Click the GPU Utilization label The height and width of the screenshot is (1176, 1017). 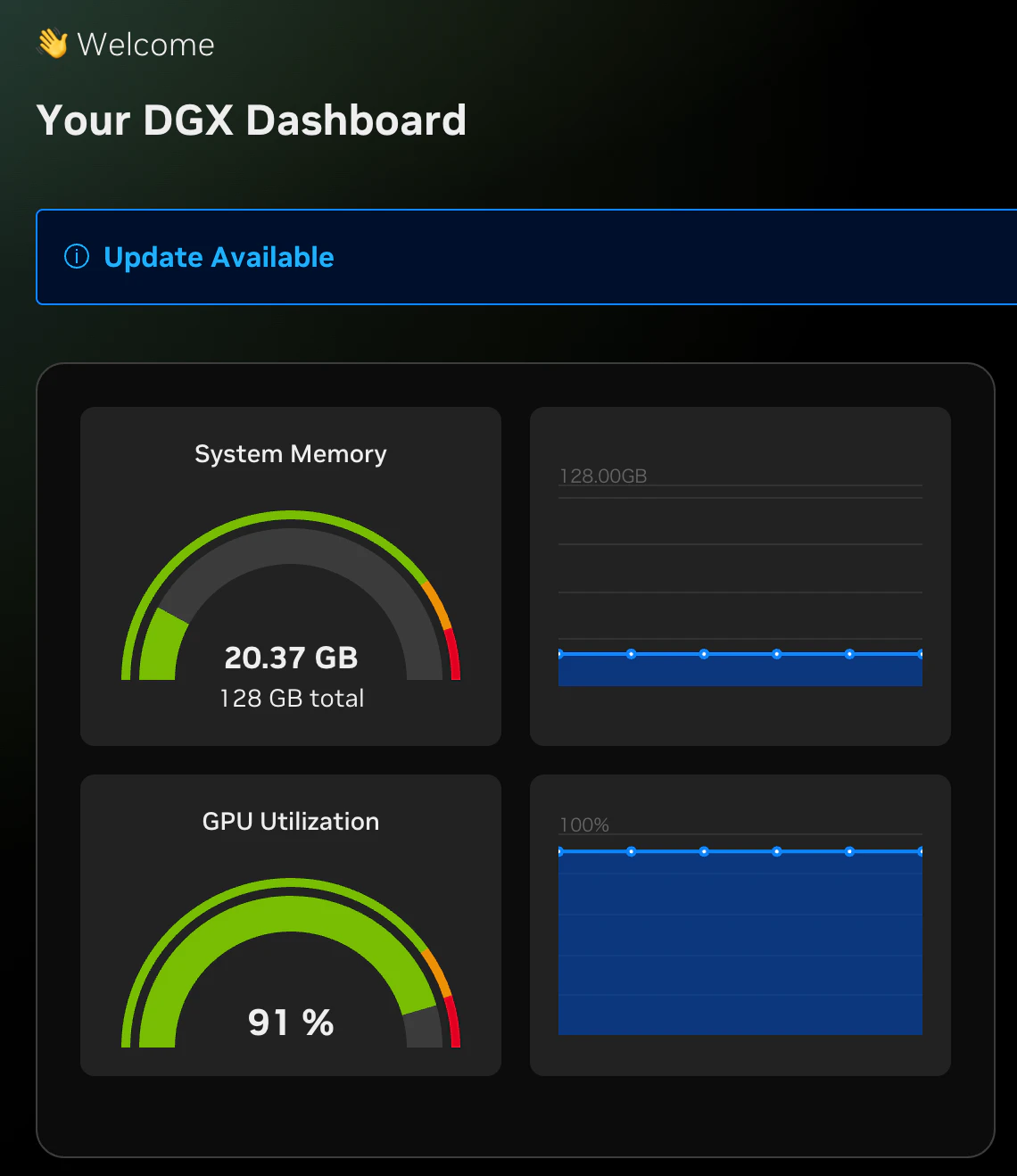pos(291,821)
